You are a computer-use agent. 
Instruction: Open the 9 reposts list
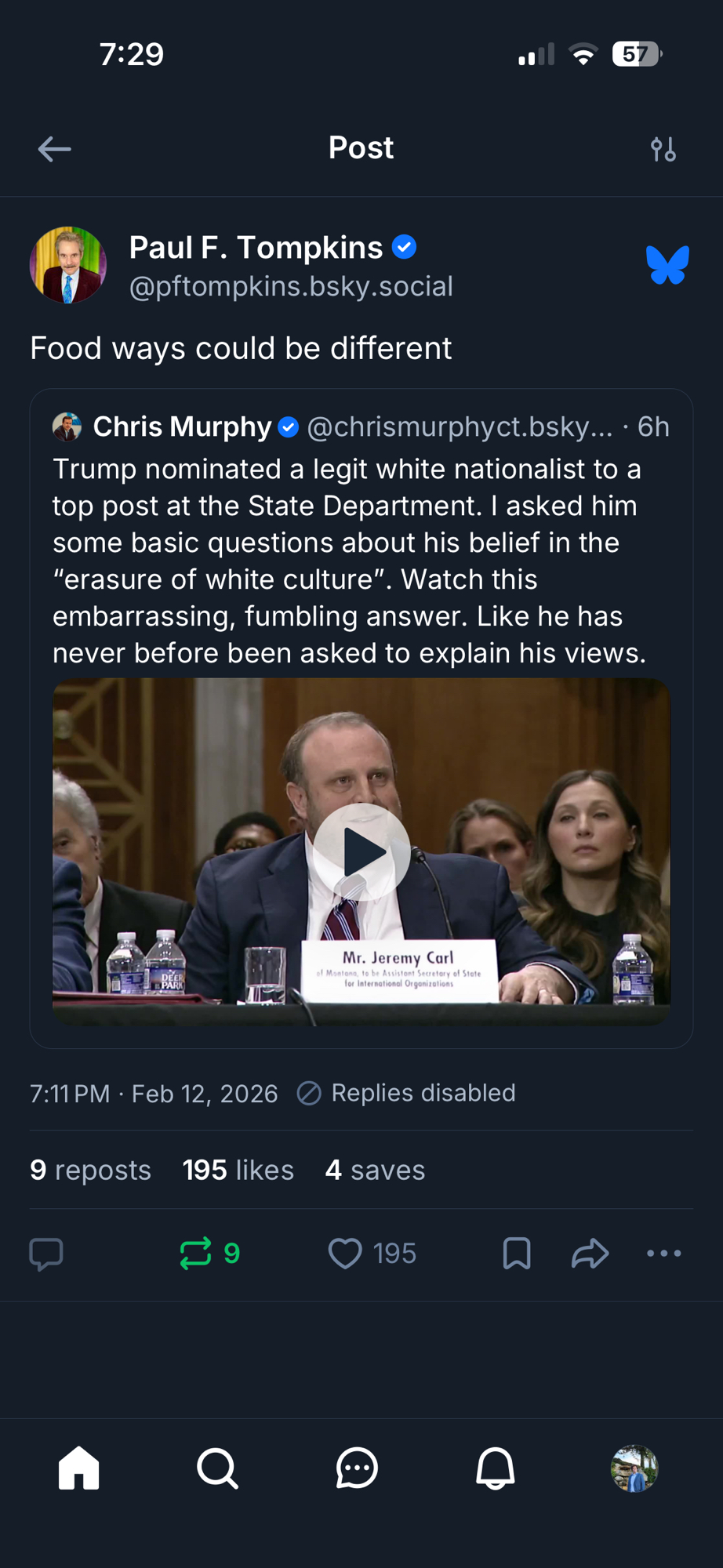coord(90,1170)
